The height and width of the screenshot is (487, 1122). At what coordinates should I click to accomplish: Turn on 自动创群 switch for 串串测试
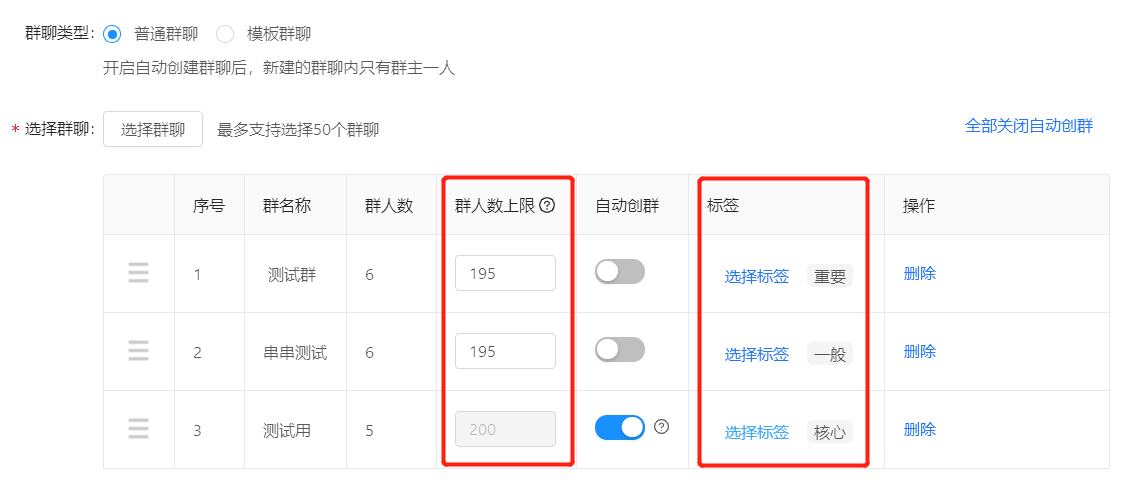tap(620, 350)
